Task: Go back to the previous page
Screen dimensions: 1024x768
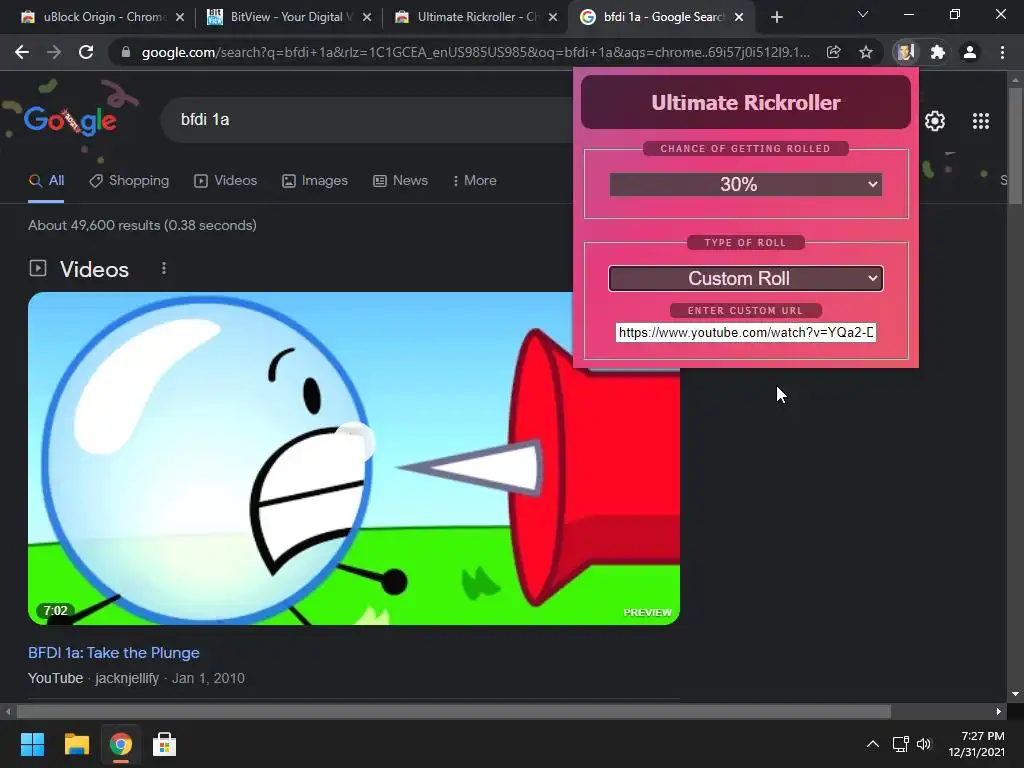Action: coord(22,52)
